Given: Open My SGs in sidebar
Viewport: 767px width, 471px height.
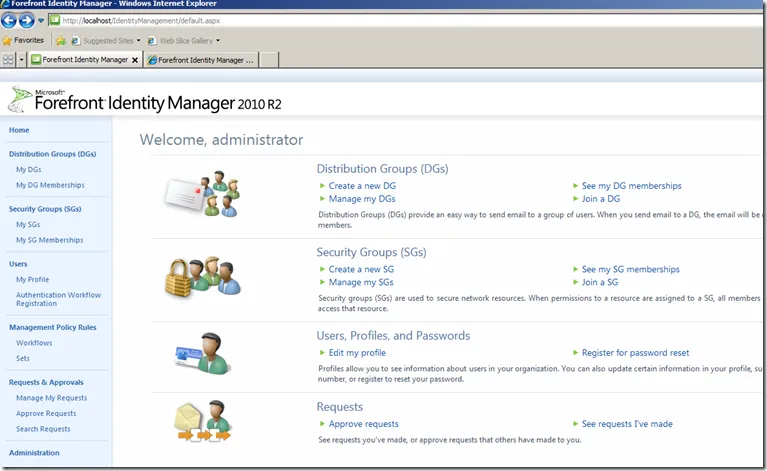Looking at the screenshot, I should coord(28,224).
